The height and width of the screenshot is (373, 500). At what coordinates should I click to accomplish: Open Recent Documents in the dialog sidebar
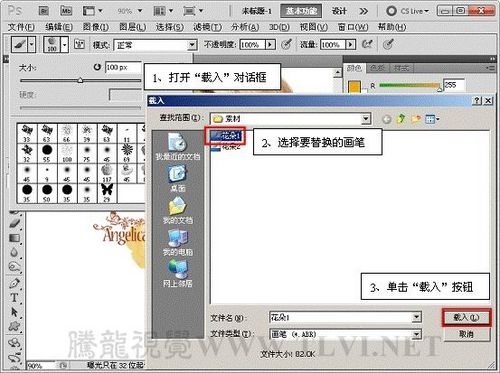tap(178, 146)
